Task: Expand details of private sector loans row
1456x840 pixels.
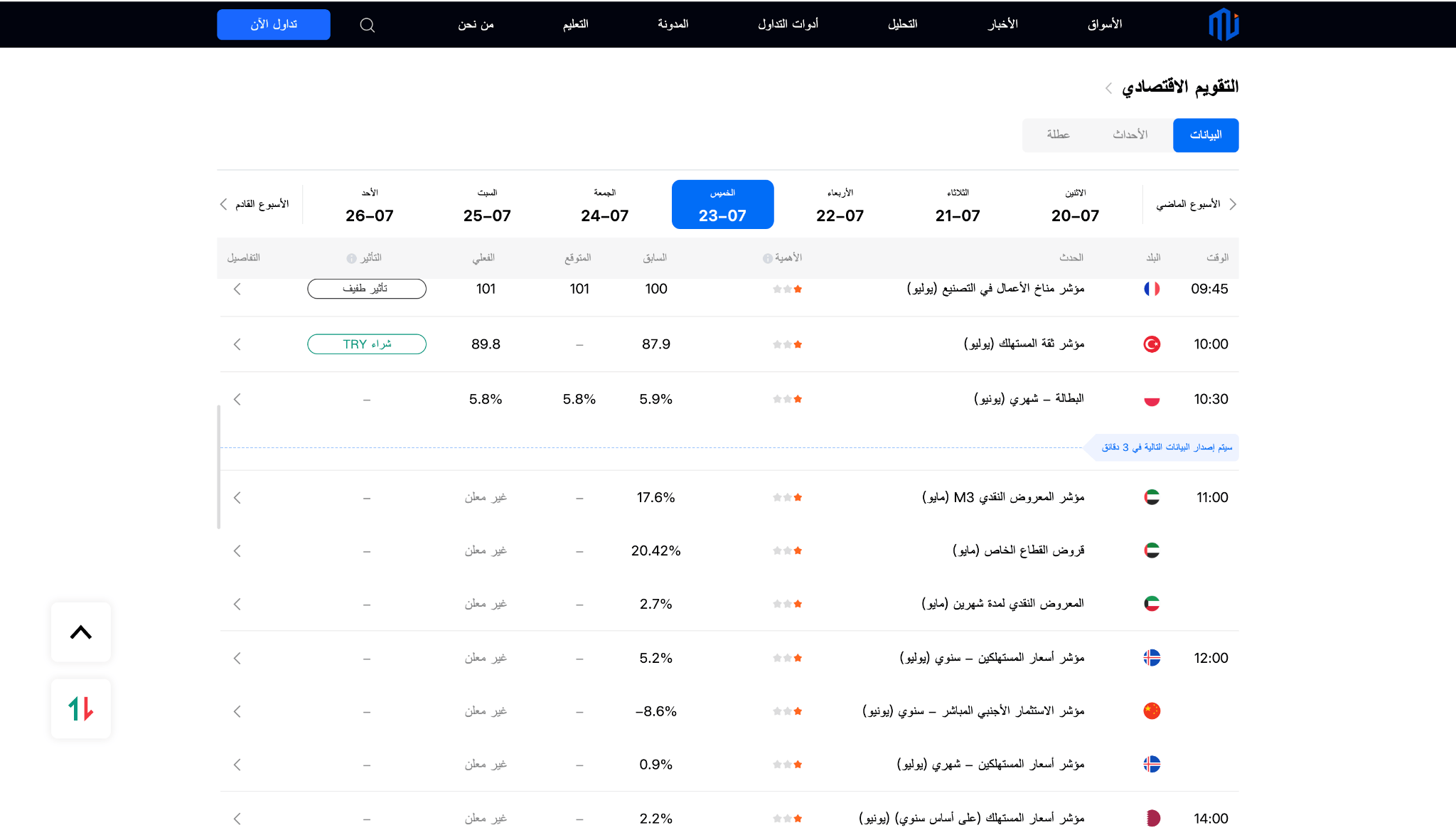Action: click(x=237, y=551)
